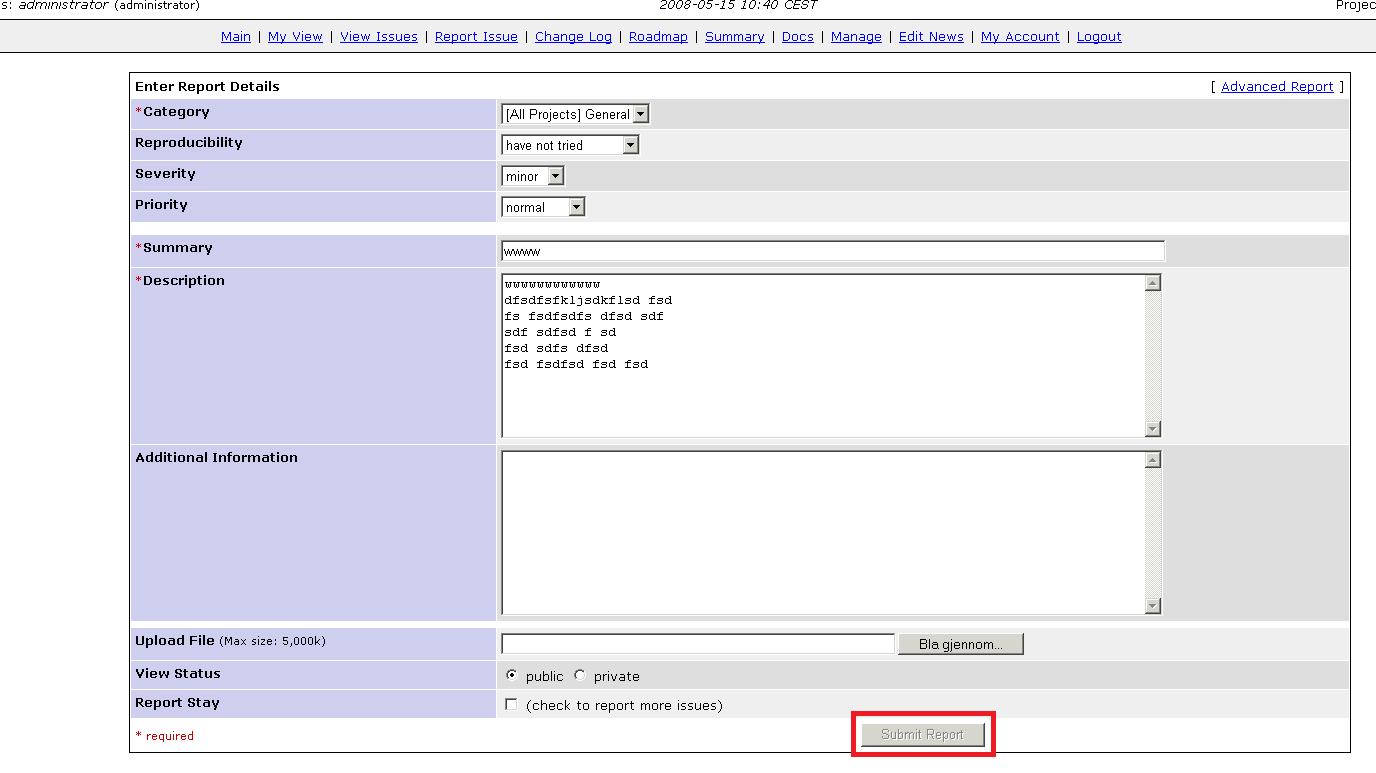Open the Severity dropdown
The image size is (1376, 773).
[x=533, y=176]
